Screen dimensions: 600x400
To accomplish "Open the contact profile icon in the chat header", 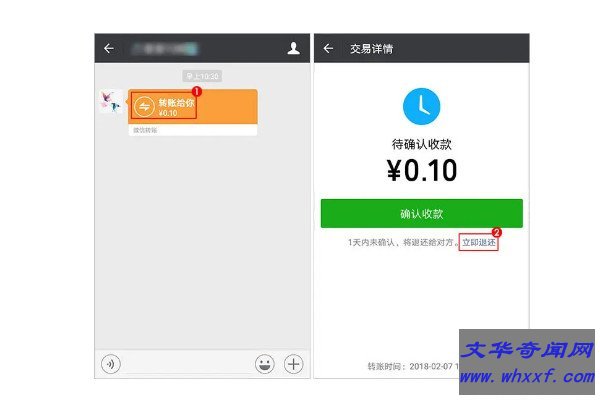I will (293, 48).
